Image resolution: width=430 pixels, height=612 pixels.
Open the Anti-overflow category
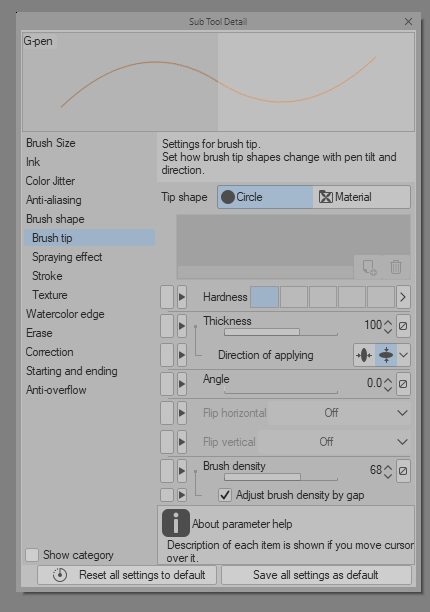click(56, 390)
